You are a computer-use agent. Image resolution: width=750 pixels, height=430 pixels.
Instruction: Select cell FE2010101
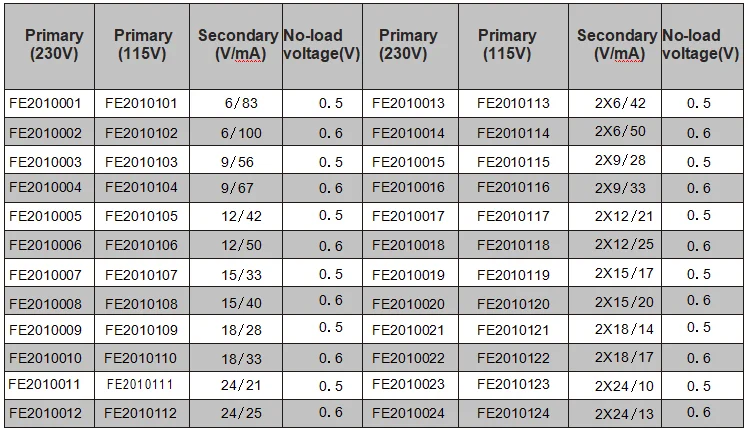coord(142,103)
